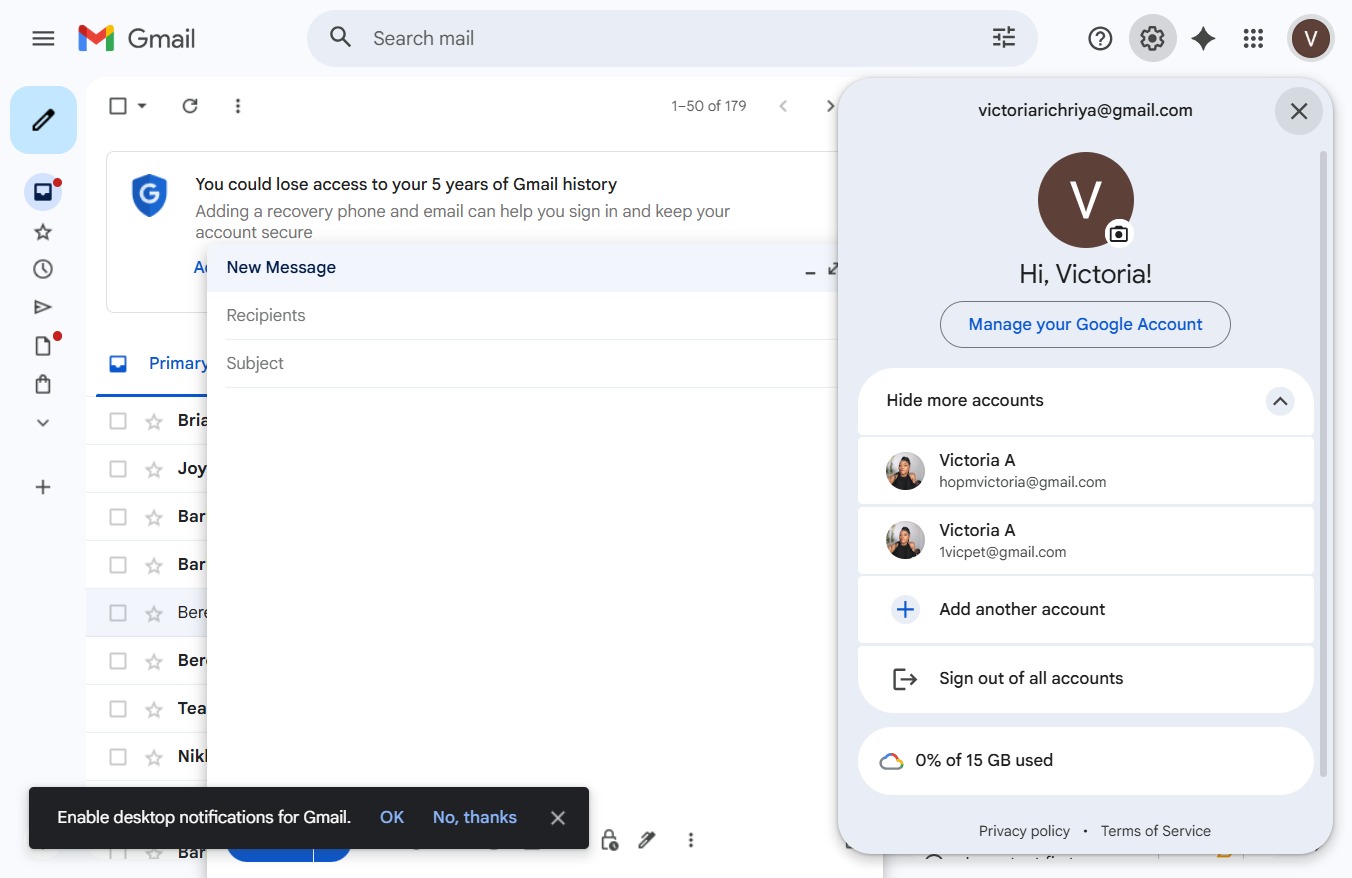
Task: Open the select dropdown arrow
Action: 142,106
